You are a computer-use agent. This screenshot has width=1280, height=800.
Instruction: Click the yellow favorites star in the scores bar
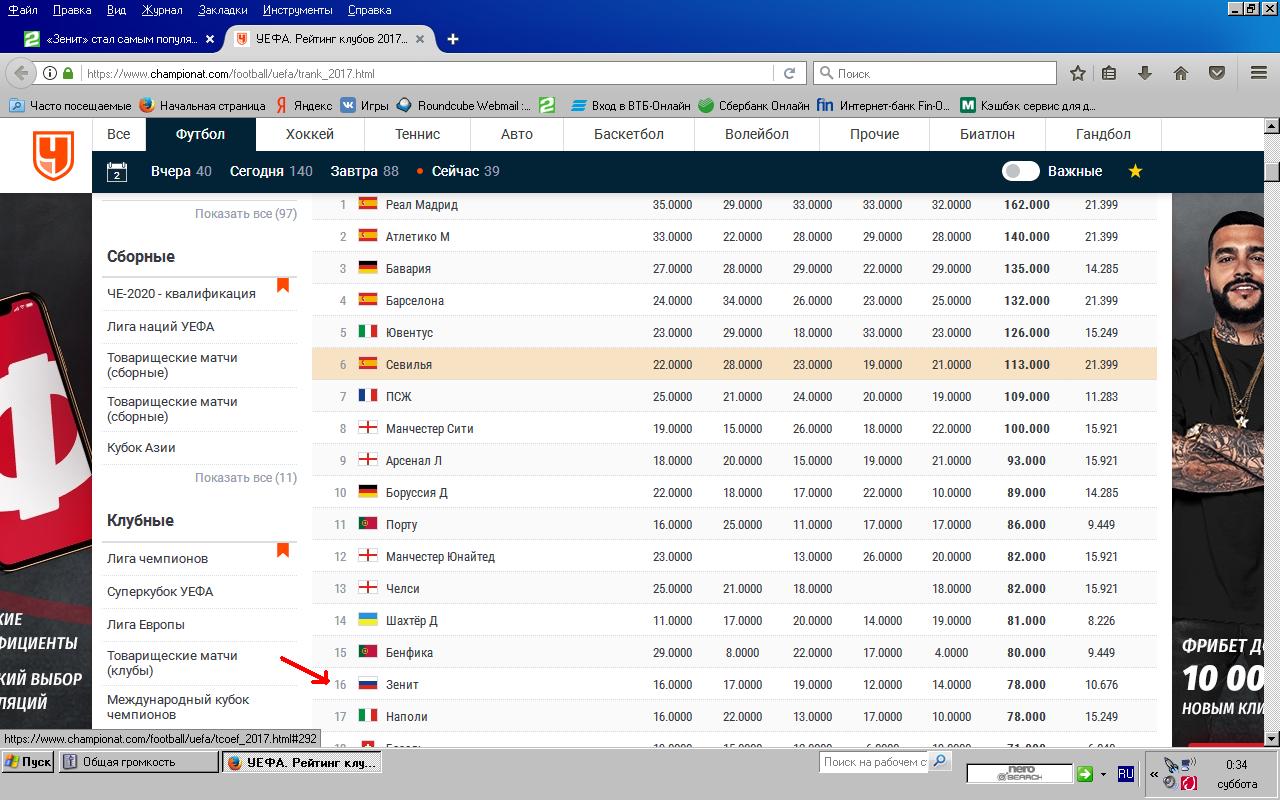1135,171
